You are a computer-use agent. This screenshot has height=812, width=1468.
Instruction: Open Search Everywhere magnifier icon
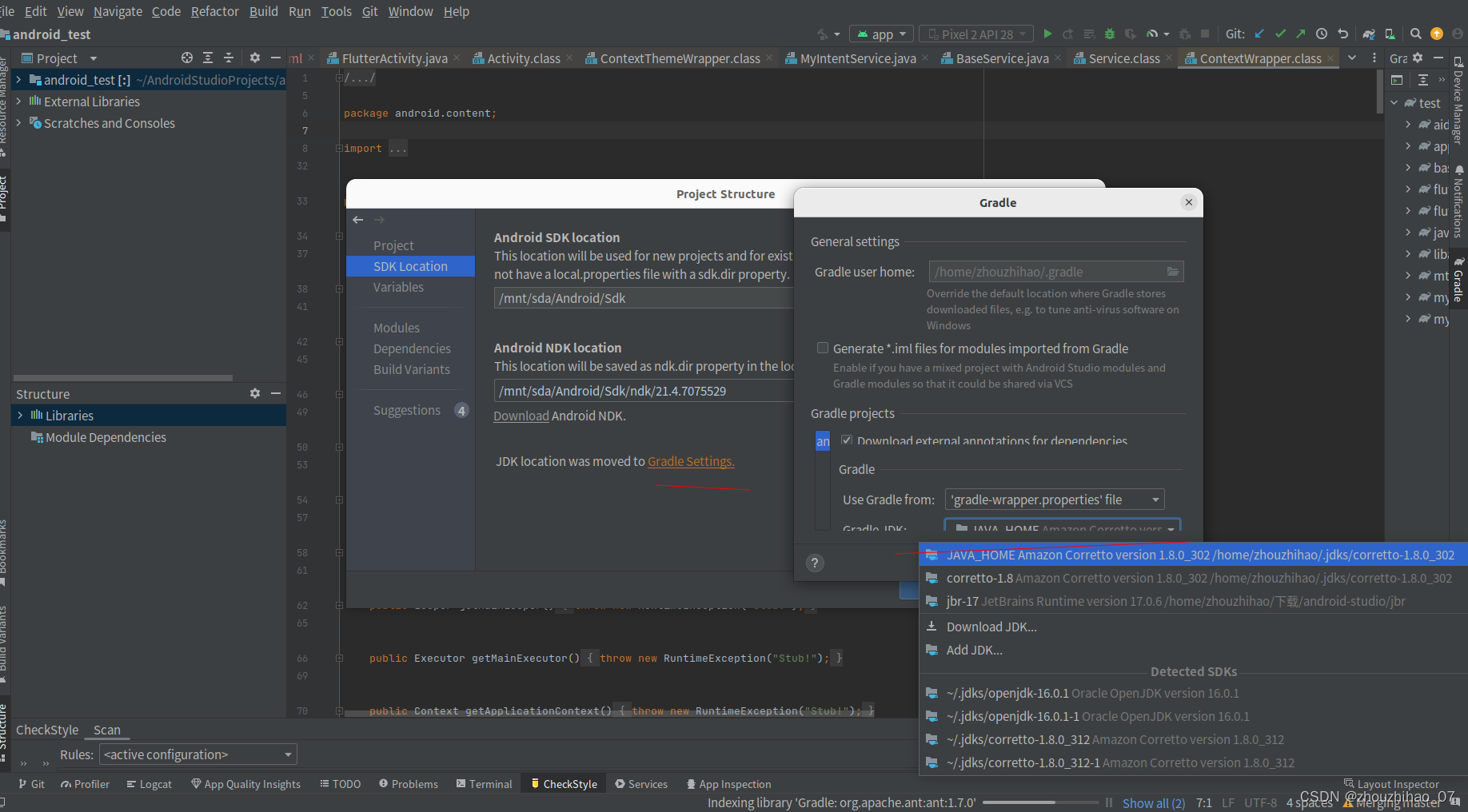click(x=1416, y=34)
